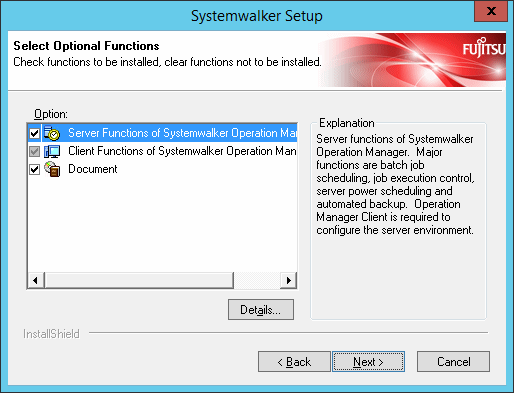Toggle the grayed Client Functions checkbox
This screenshot has width=514, height=393.
tap(34, 152)
